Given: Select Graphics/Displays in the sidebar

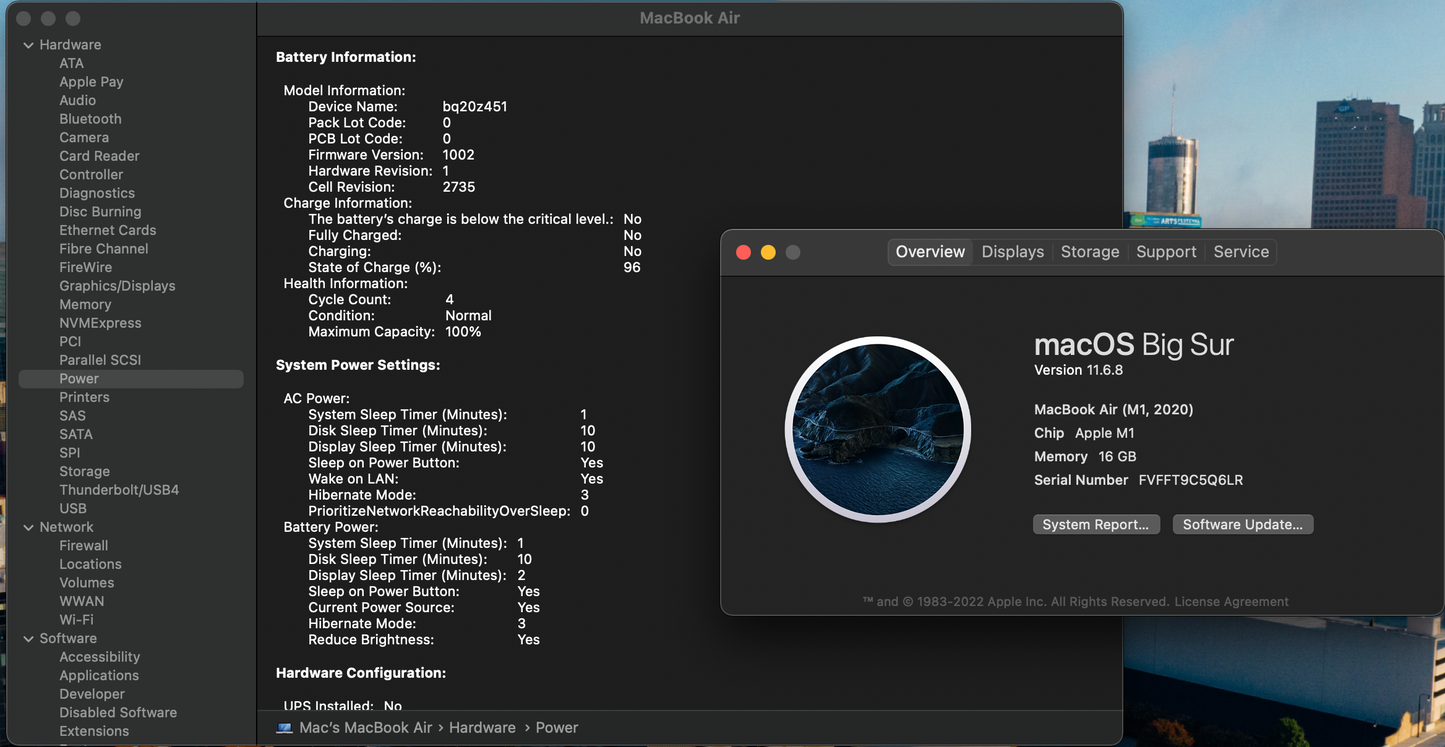Looking at the screenshot, I should coord(117,286).
